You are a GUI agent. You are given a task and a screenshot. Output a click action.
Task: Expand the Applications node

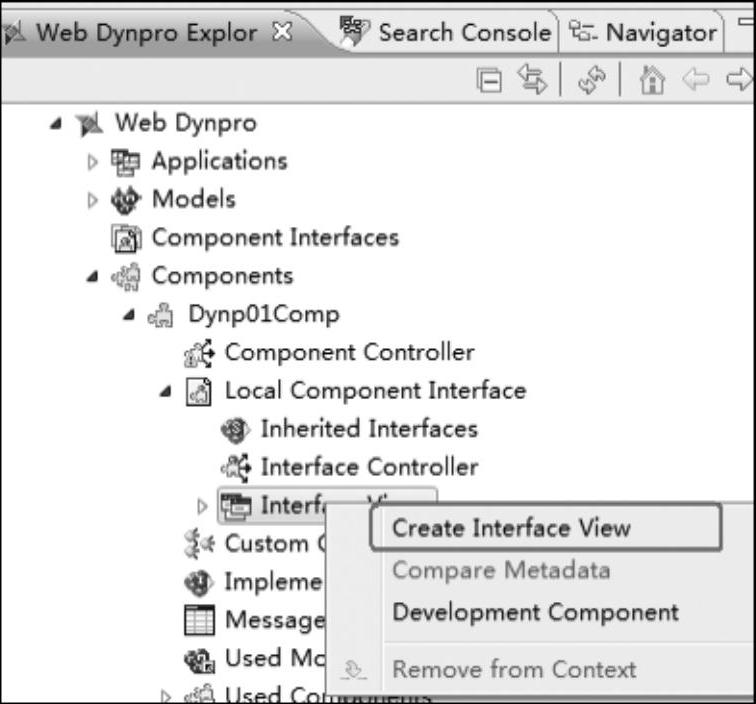[x=92, y=162]
